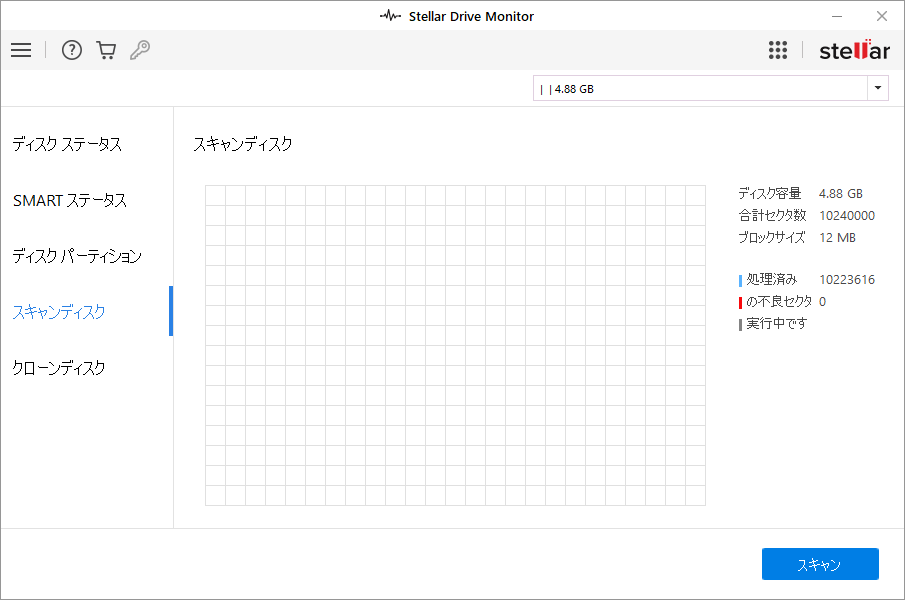Click the top-left block in scan grid
This screenshot has width=905, height=600.
(x=215, y=195)
